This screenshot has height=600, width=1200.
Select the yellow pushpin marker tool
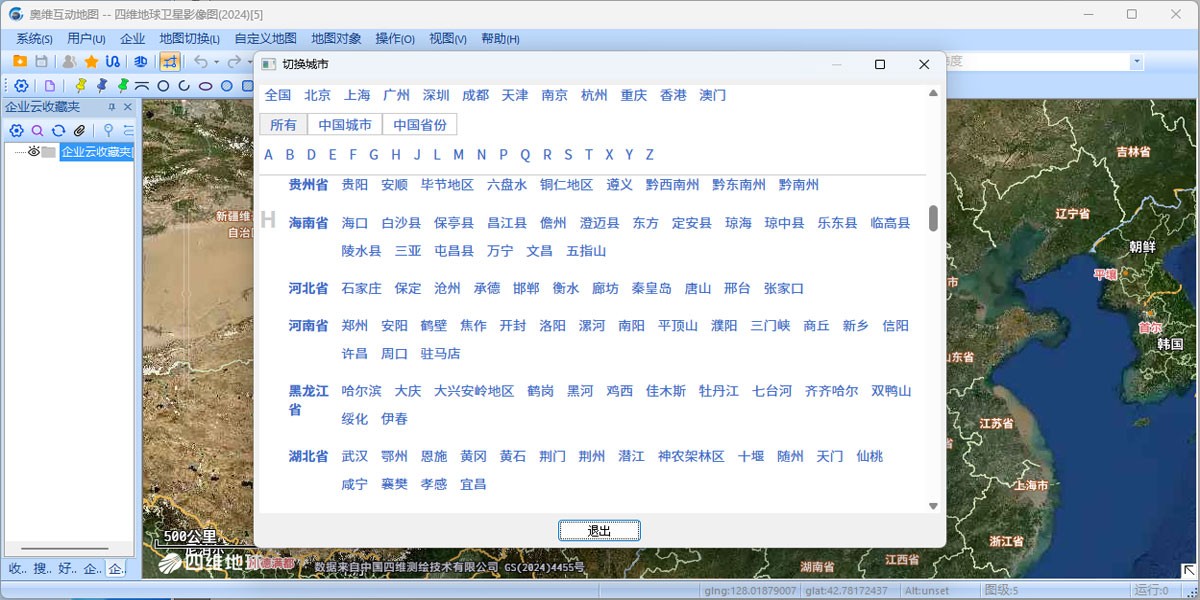pos(81,86)
